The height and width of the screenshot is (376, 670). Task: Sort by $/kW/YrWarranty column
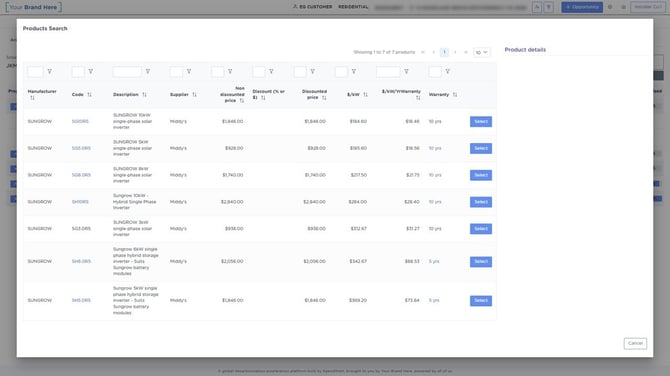(418, 98)
